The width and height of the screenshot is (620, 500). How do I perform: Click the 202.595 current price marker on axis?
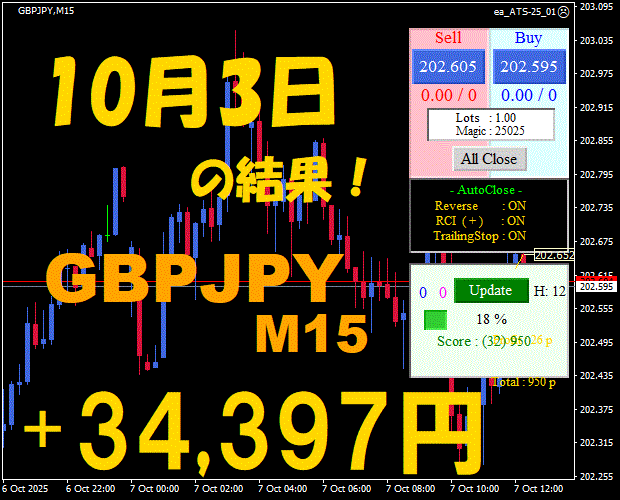[x=596, y=287]
